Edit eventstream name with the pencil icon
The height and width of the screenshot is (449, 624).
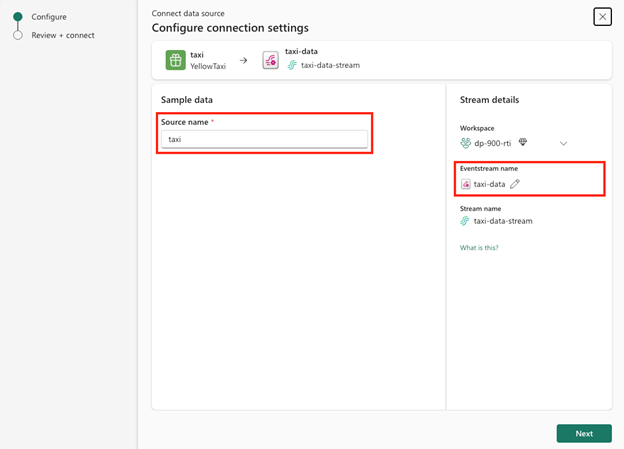pyautogui.click(x=515, y=184)
